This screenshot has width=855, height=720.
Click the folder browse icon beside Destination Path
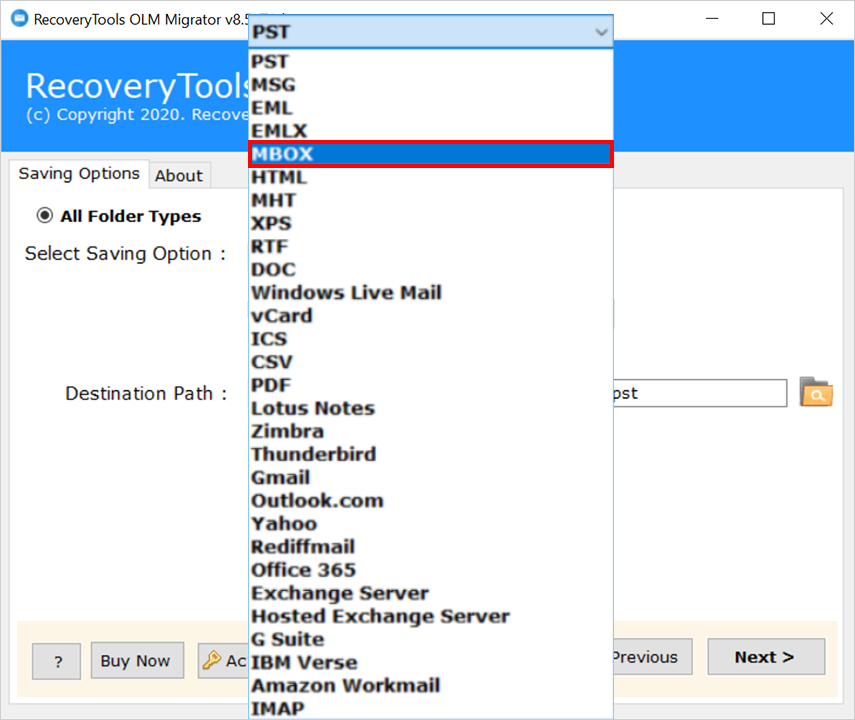(816, 392)
